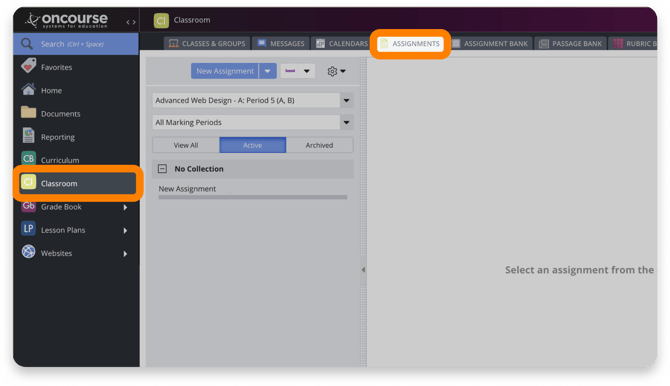This screenshot has height=386, width=670.
Task: Open the purple line color dropdown
Action: [297, 71]
